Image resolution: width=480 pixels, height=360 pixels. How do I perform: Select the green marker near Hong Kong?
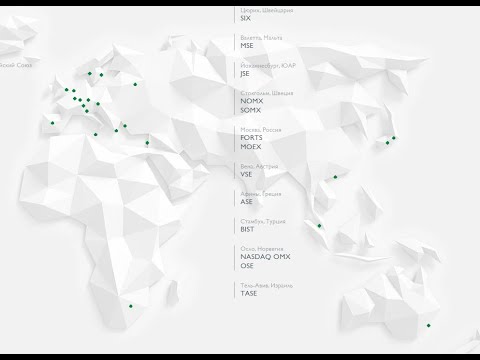335,177
